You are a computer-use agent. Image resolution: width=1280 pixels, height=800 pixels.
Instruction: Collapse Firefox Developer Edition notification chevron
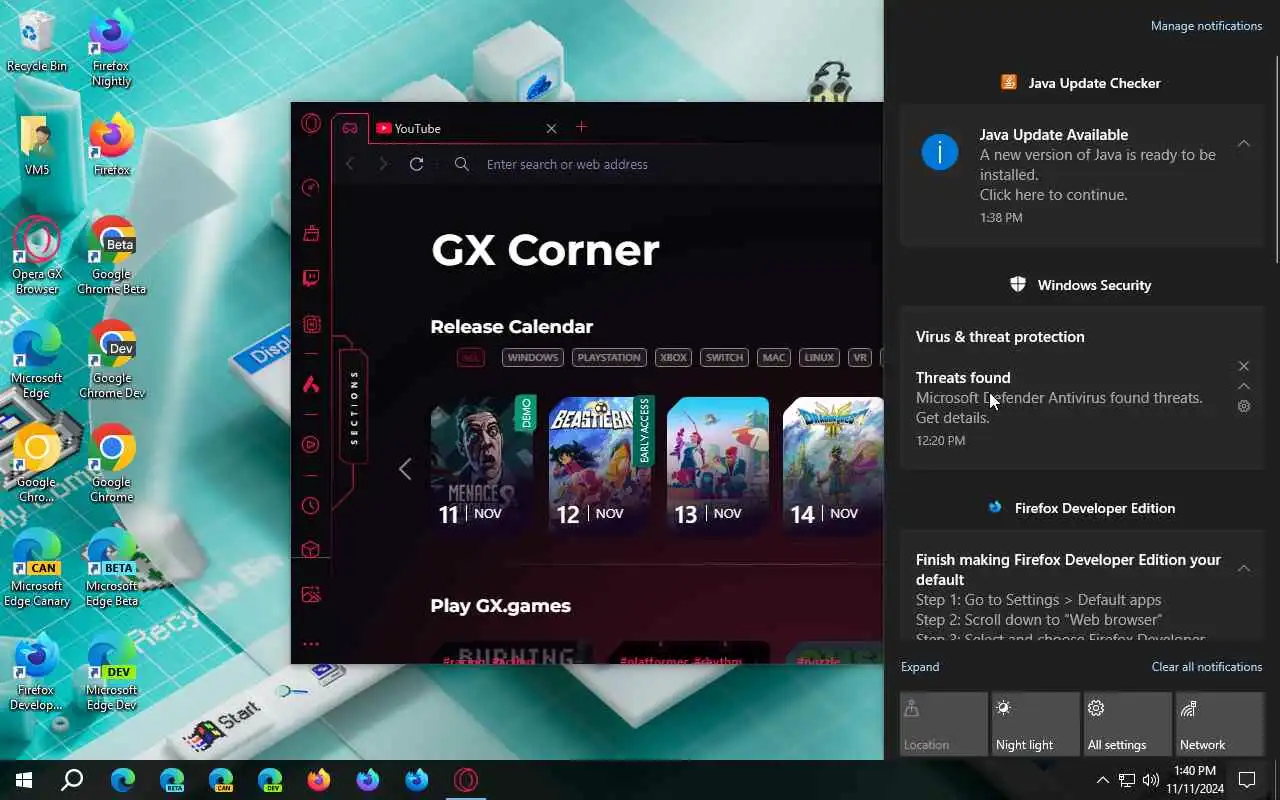point(1244,568)
